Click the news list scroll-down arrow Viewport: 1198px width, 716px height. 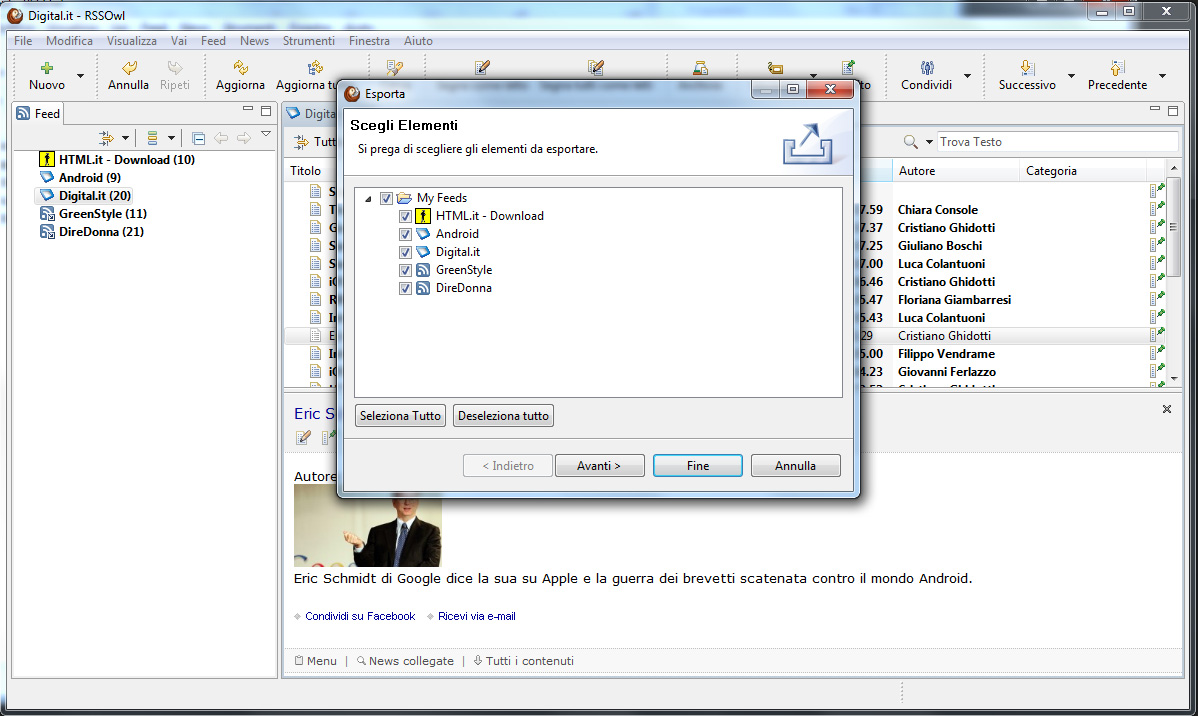[1174, 378]
